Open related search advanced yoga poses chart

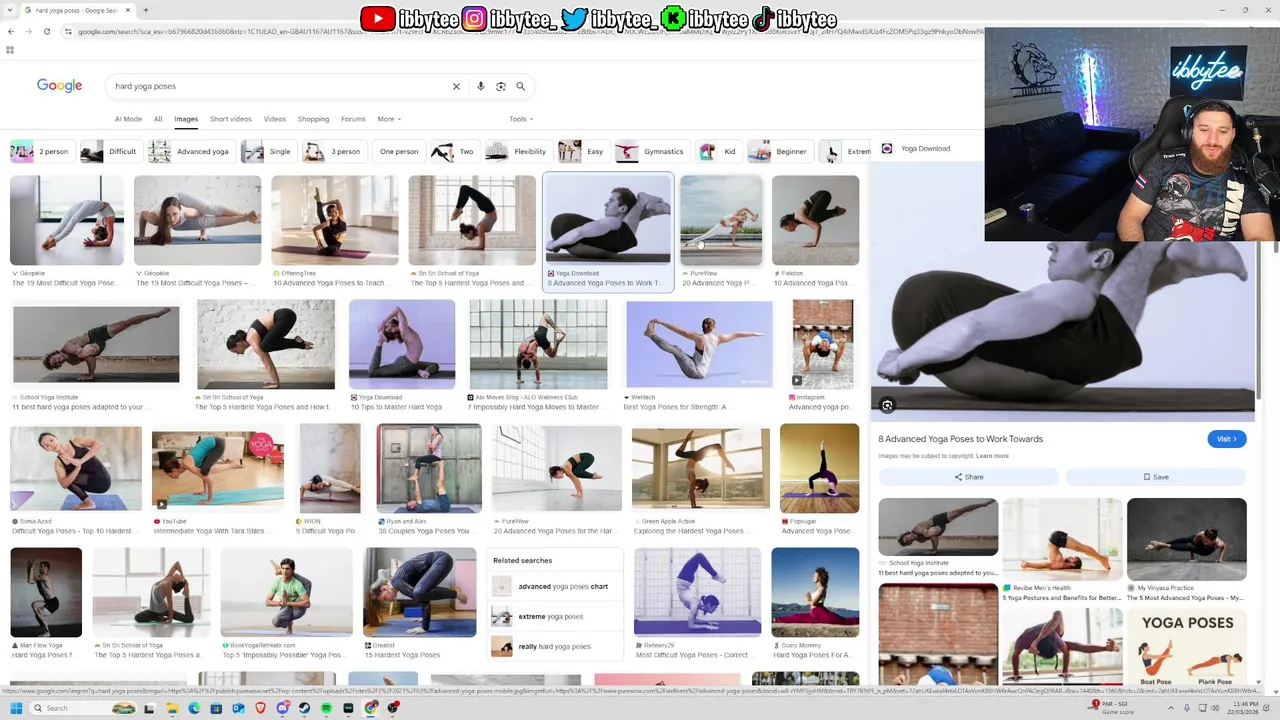[x=557, y=586]
